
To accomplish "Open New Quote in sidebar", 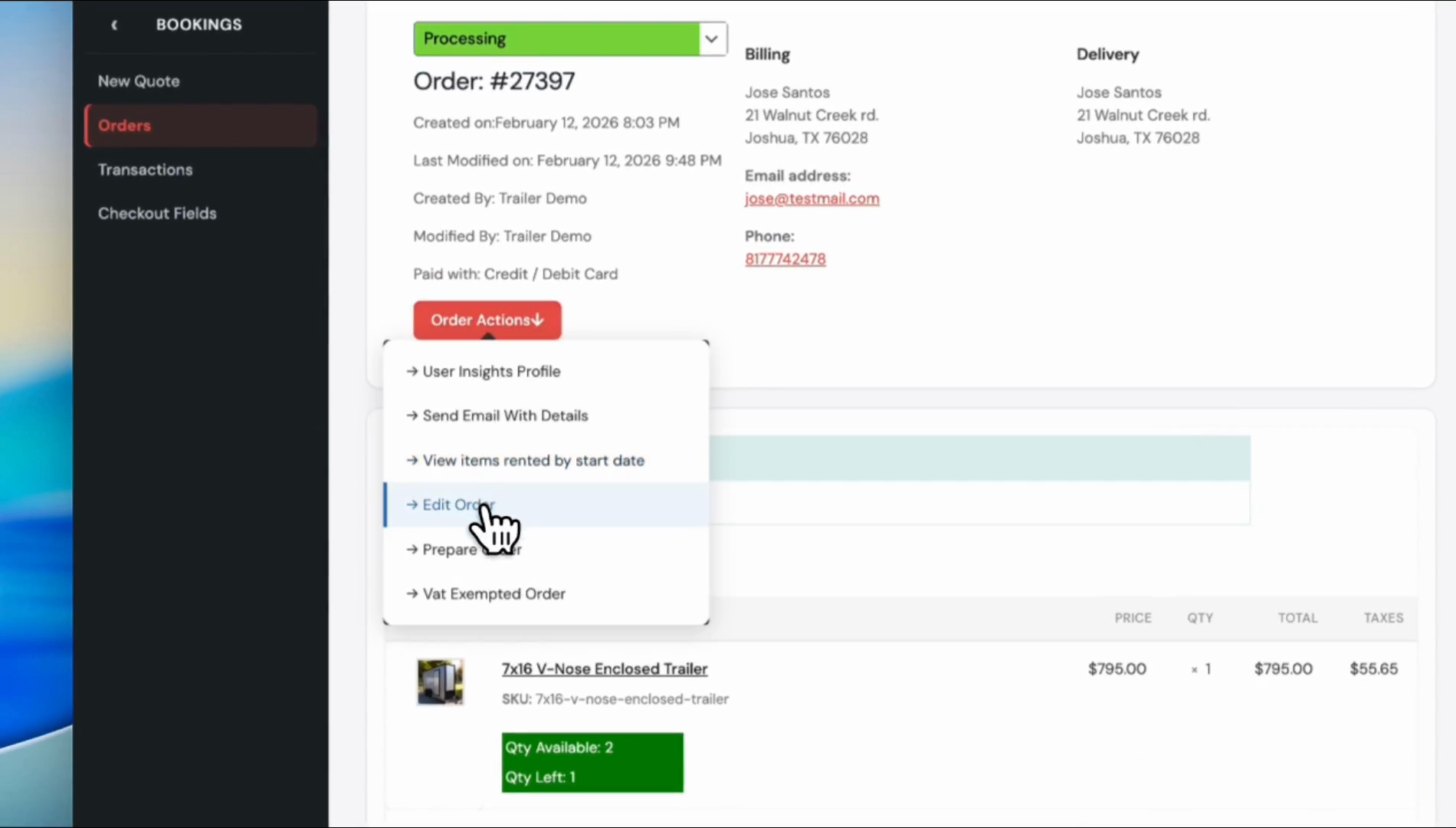I will (x=139, y=81).
